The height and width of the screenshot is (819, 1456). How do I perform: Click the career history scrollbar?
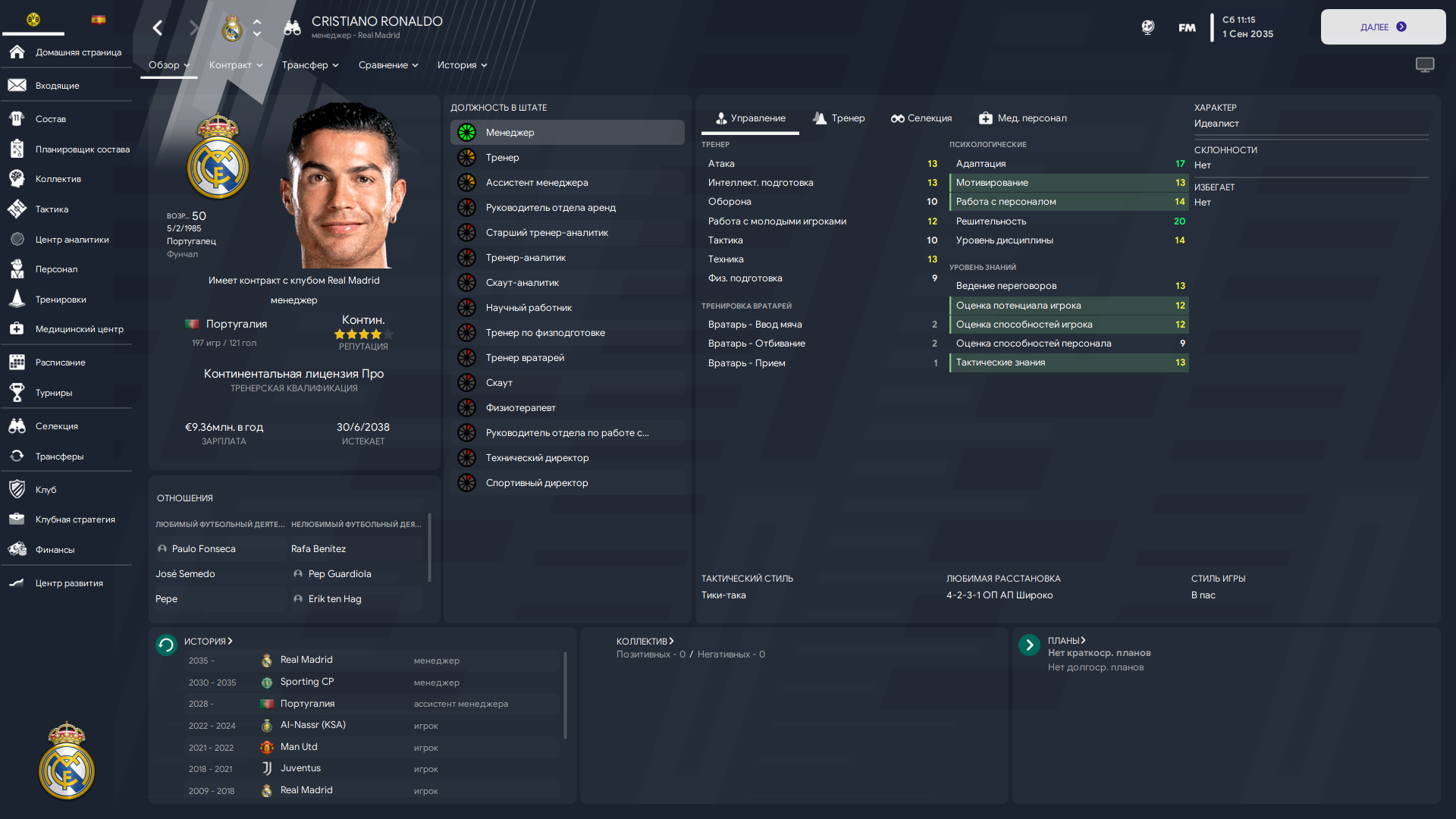click(566, 695)
